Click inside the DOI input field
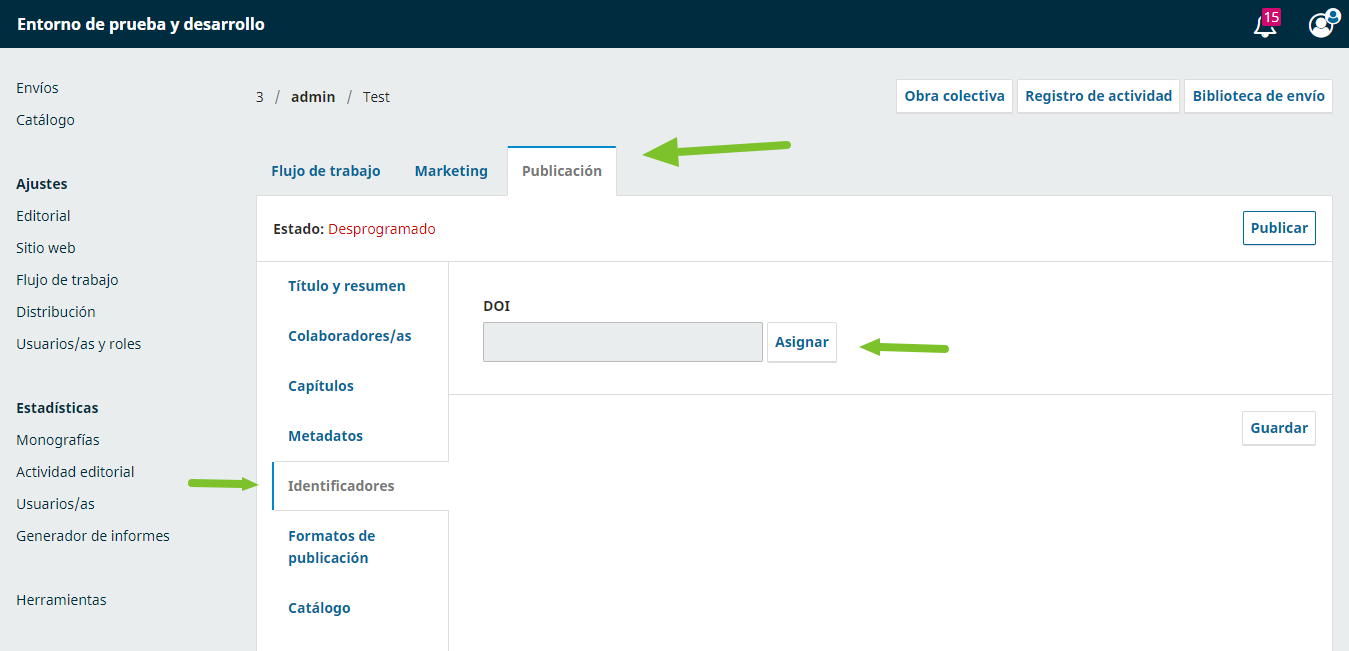Image resolution: width=1349 pixels, height=651 pixels. click(622, 342)
